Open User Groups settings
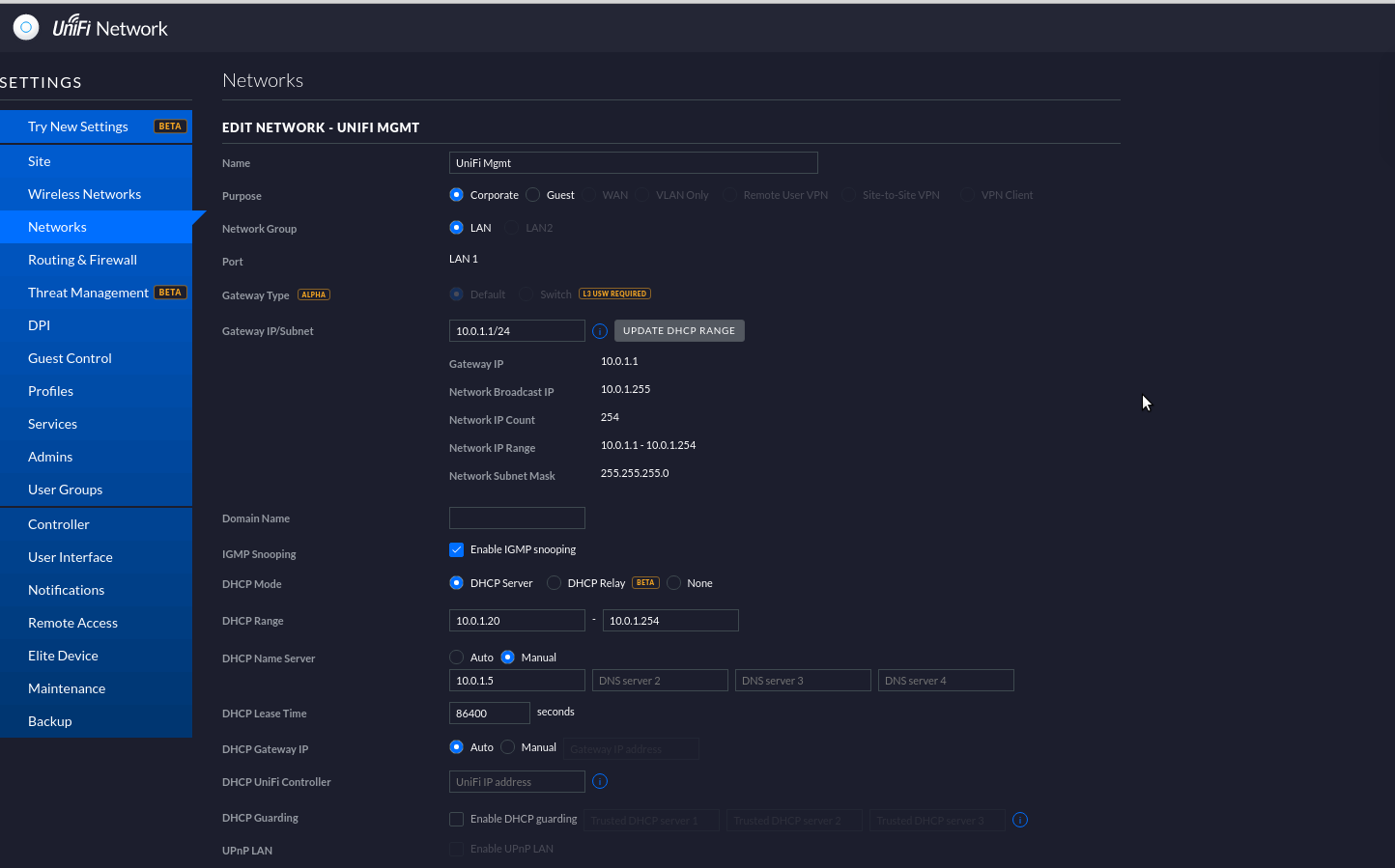 [x=96, y=490]
